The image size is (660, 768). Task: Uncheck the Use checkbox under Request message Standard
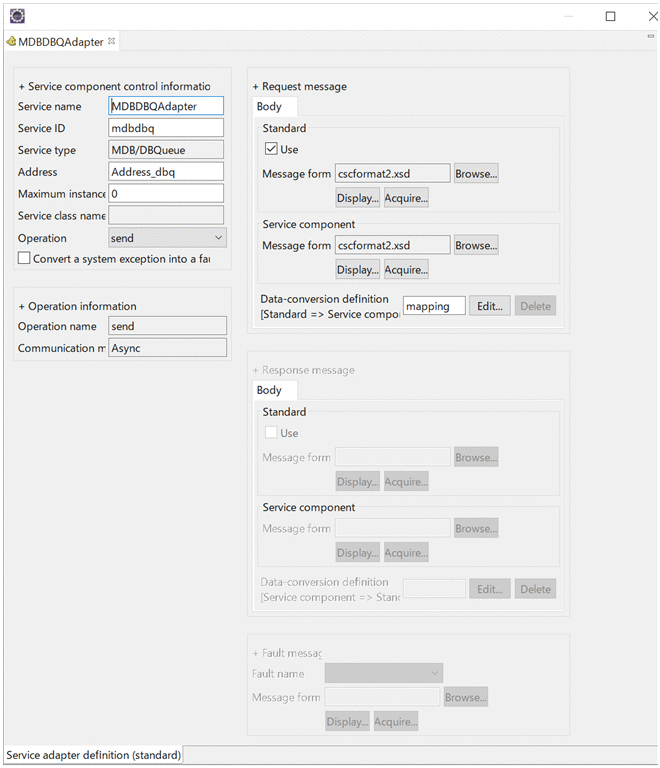(271, 149)
